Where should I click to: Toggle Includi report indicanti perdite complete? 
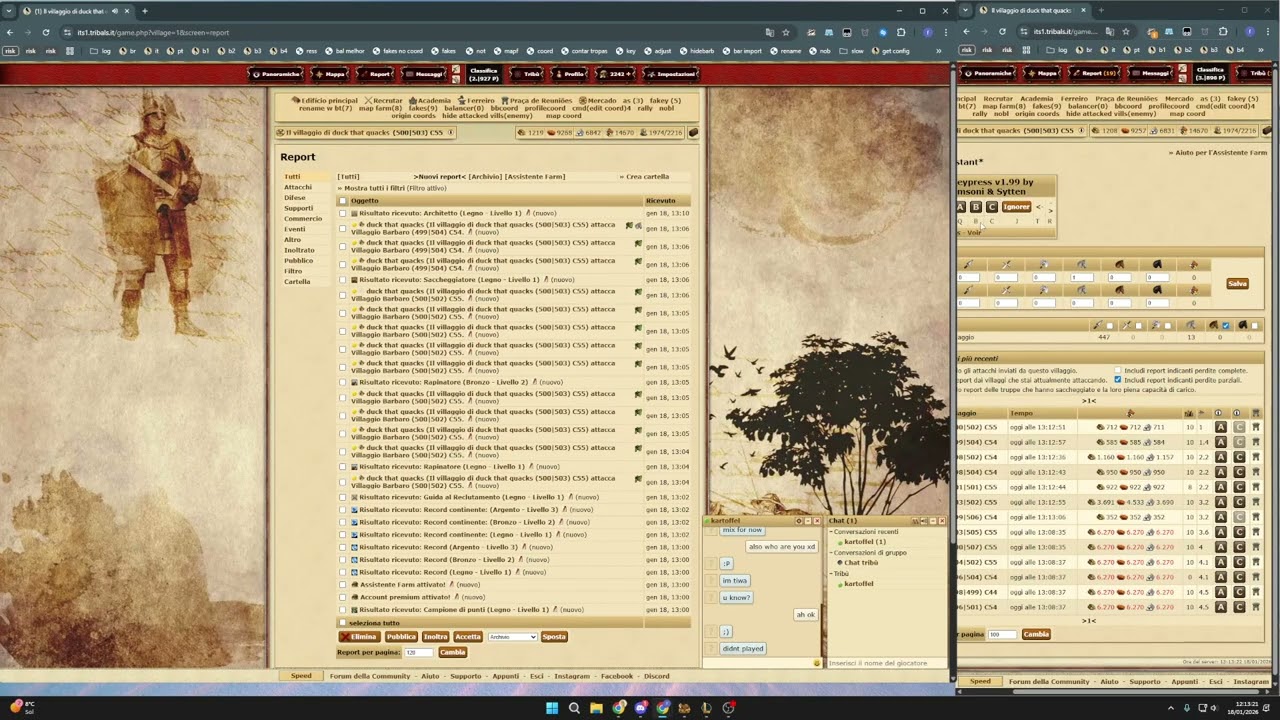(1118, 370)
